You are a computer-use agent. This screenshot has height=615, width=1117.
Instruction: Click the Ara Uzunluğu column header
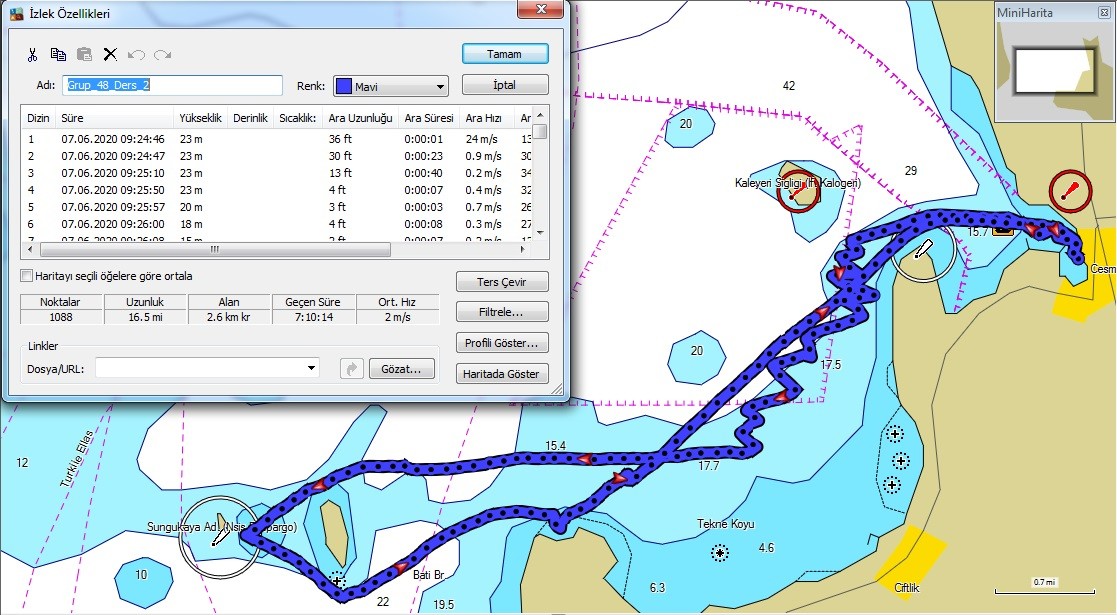pyautogui.click(x=360, y=118)
